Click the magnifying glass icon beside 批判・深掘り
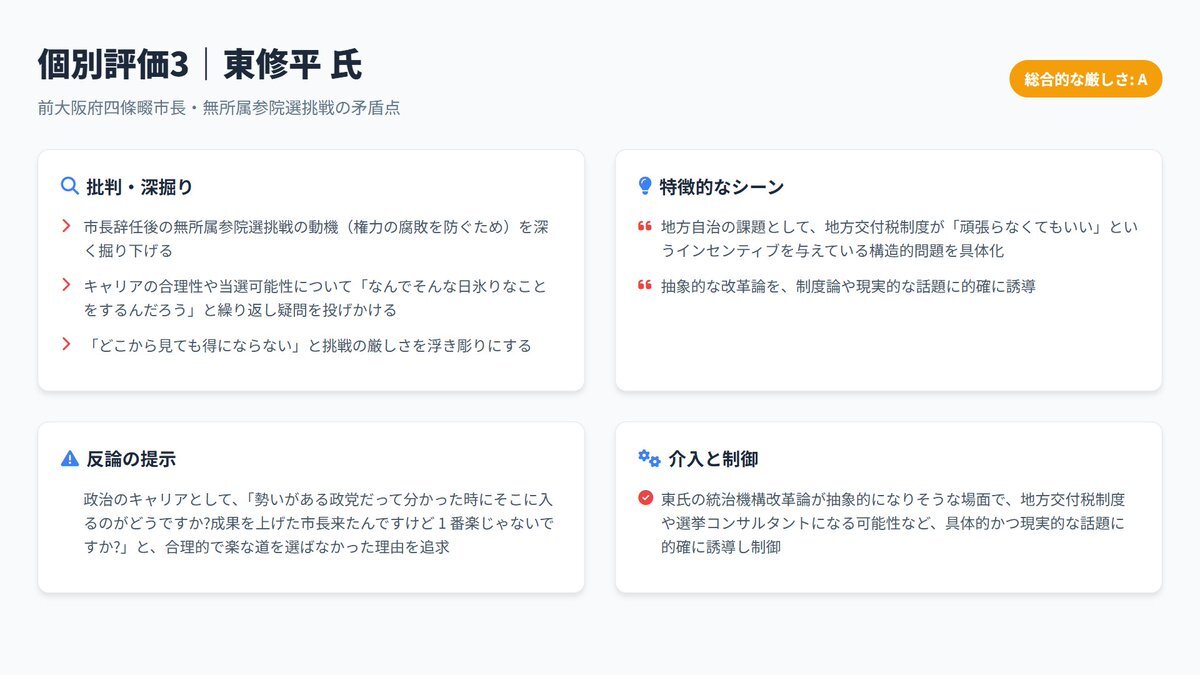 pyautogui.click(x=69, y=186)
